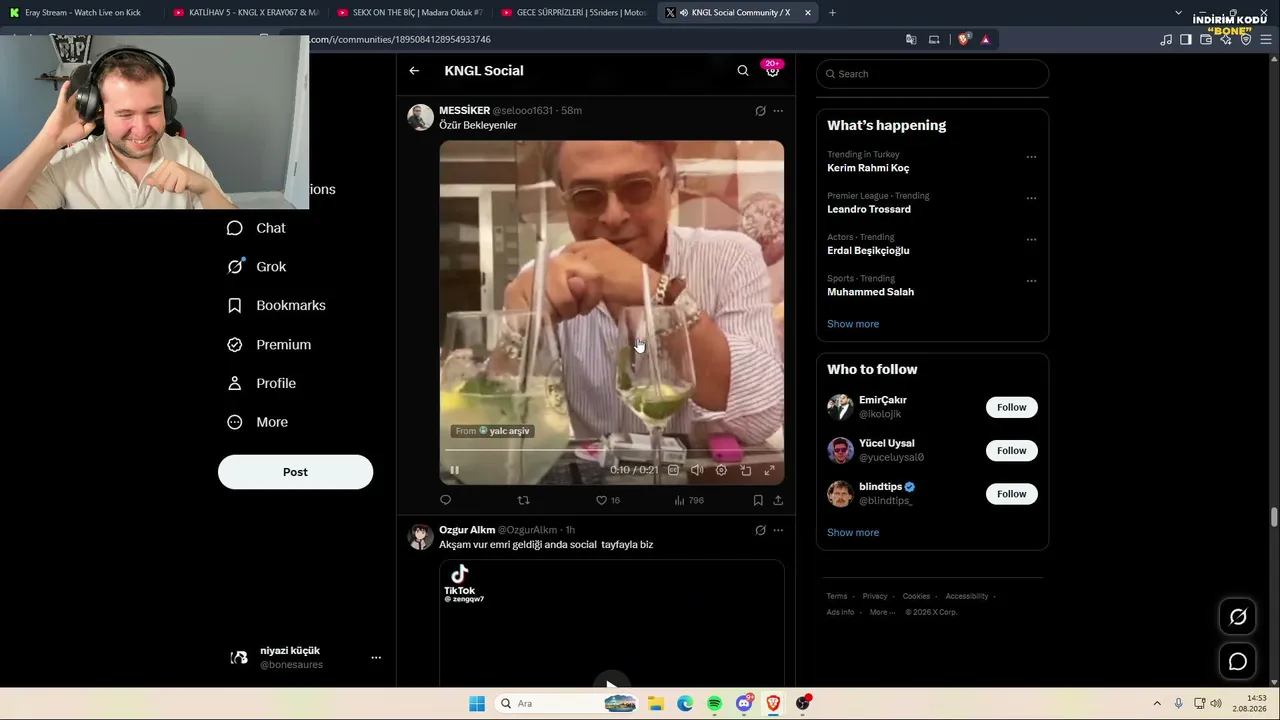This screenshot has height=720, width=1280.
Task: Open Grok actions on Ozgur Alkm's post
Action: pos(760,530)
